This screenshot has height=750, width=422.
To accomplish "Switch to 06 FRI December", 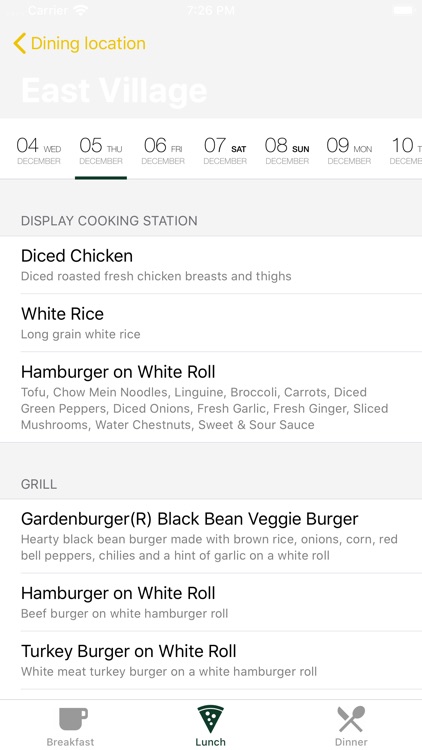I will [163, 150].
